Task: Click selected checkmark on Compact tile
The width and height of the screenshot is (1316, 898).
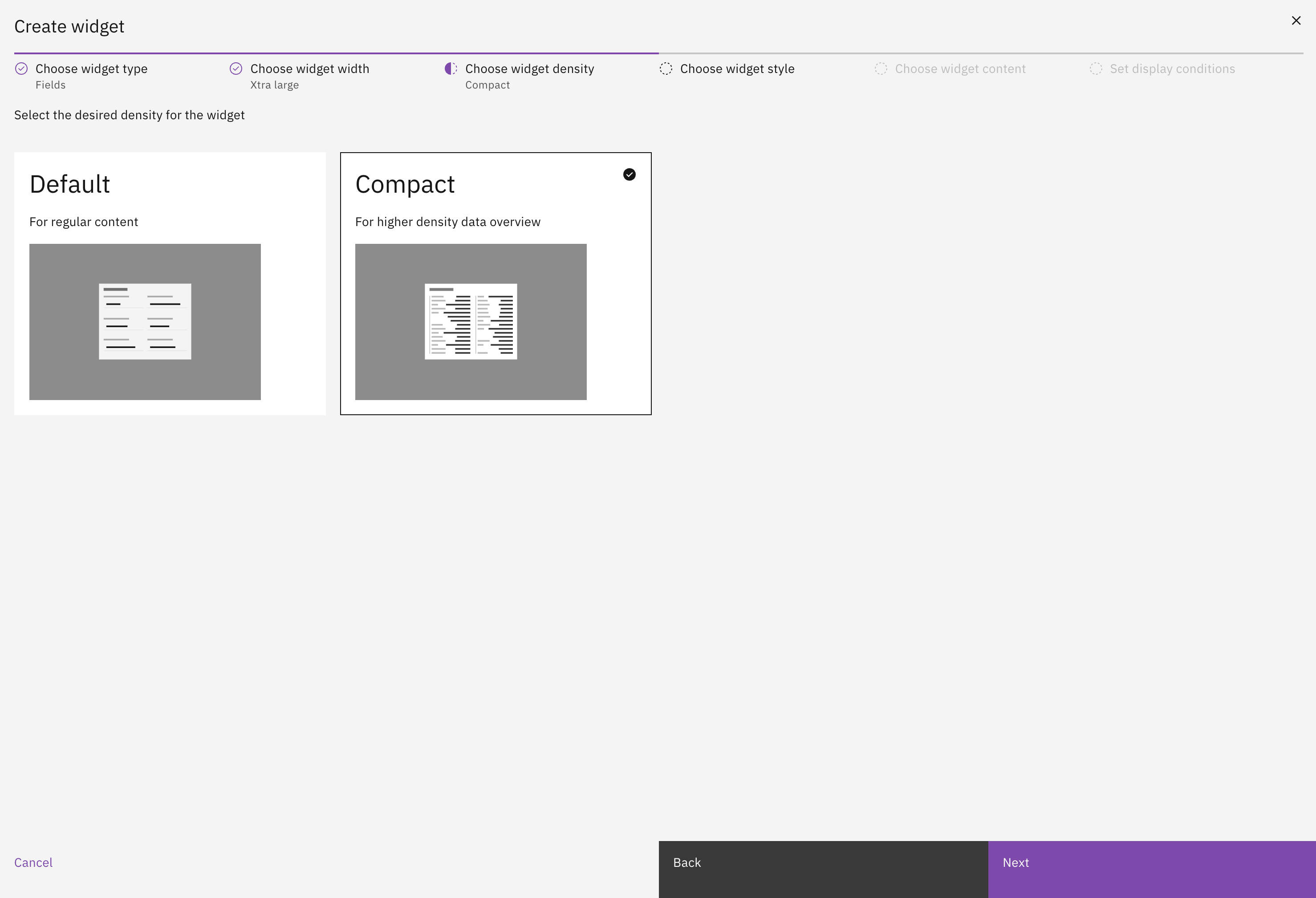Action: (x=629, y=175)
